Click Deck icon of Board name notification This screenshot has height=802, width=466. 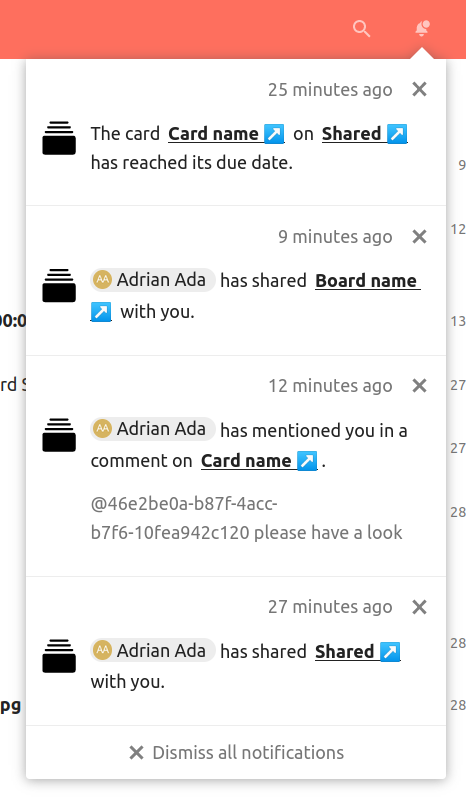(59, 285)
